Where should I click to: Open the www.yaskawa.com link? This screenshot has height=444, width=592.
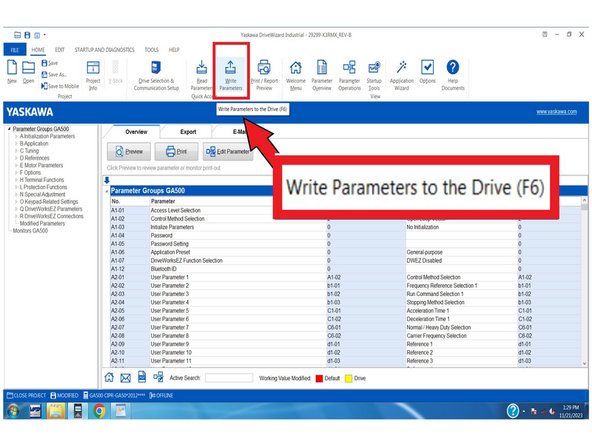pyautogui.click(x=557, y=112)
